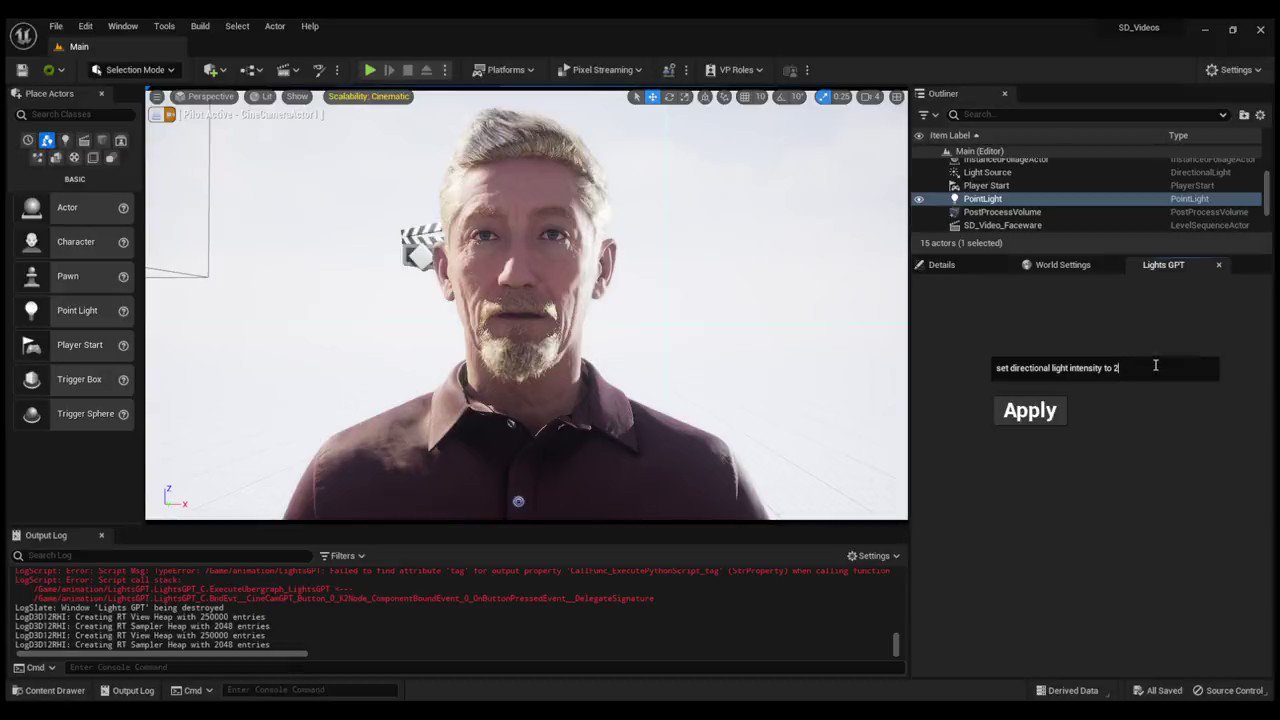Open the Tools menu
Viewport: 1280px width, 720px height.
pyautogui.click(x=163, y=26)
